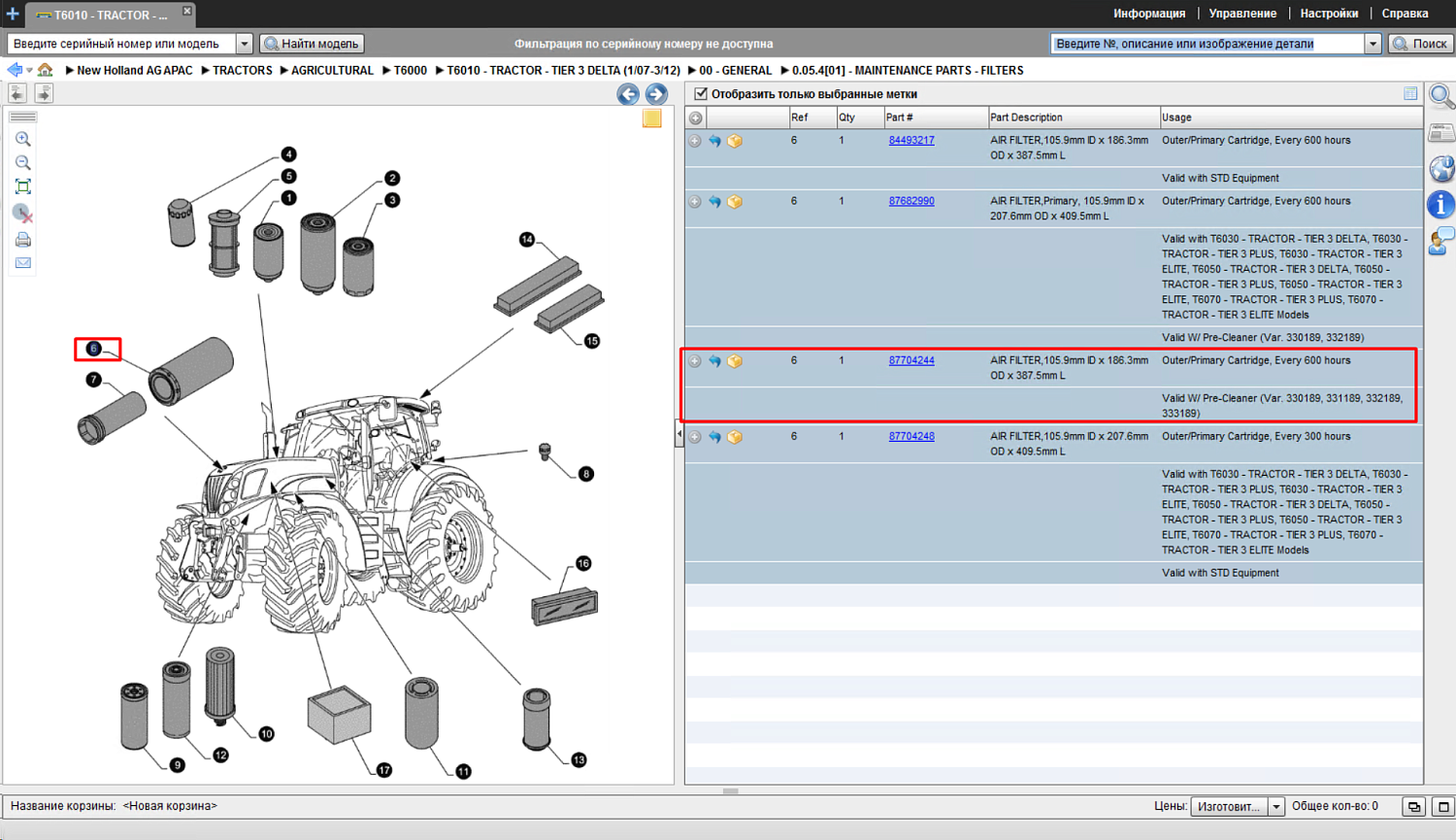
Task: Open the part search field dropdown arrow
Action: coord(1373,44)
